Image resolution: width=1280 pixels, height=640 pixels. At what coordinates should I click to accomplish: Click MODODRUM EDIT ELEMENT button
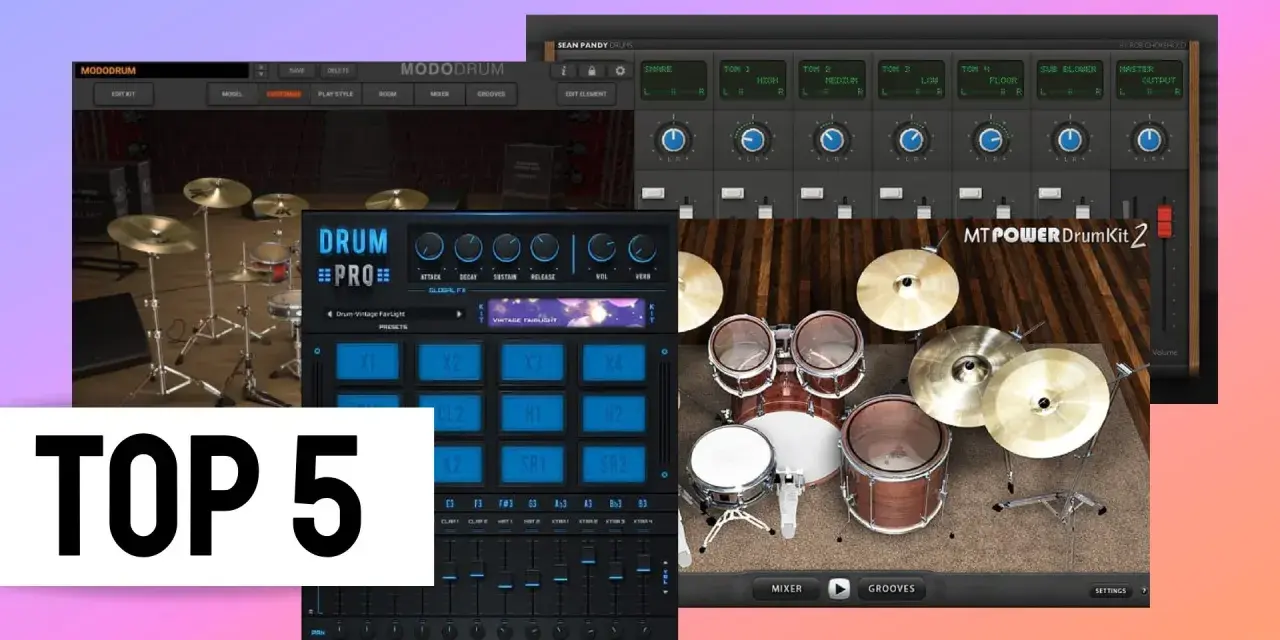pyautogui.click(x=586, y=95)
